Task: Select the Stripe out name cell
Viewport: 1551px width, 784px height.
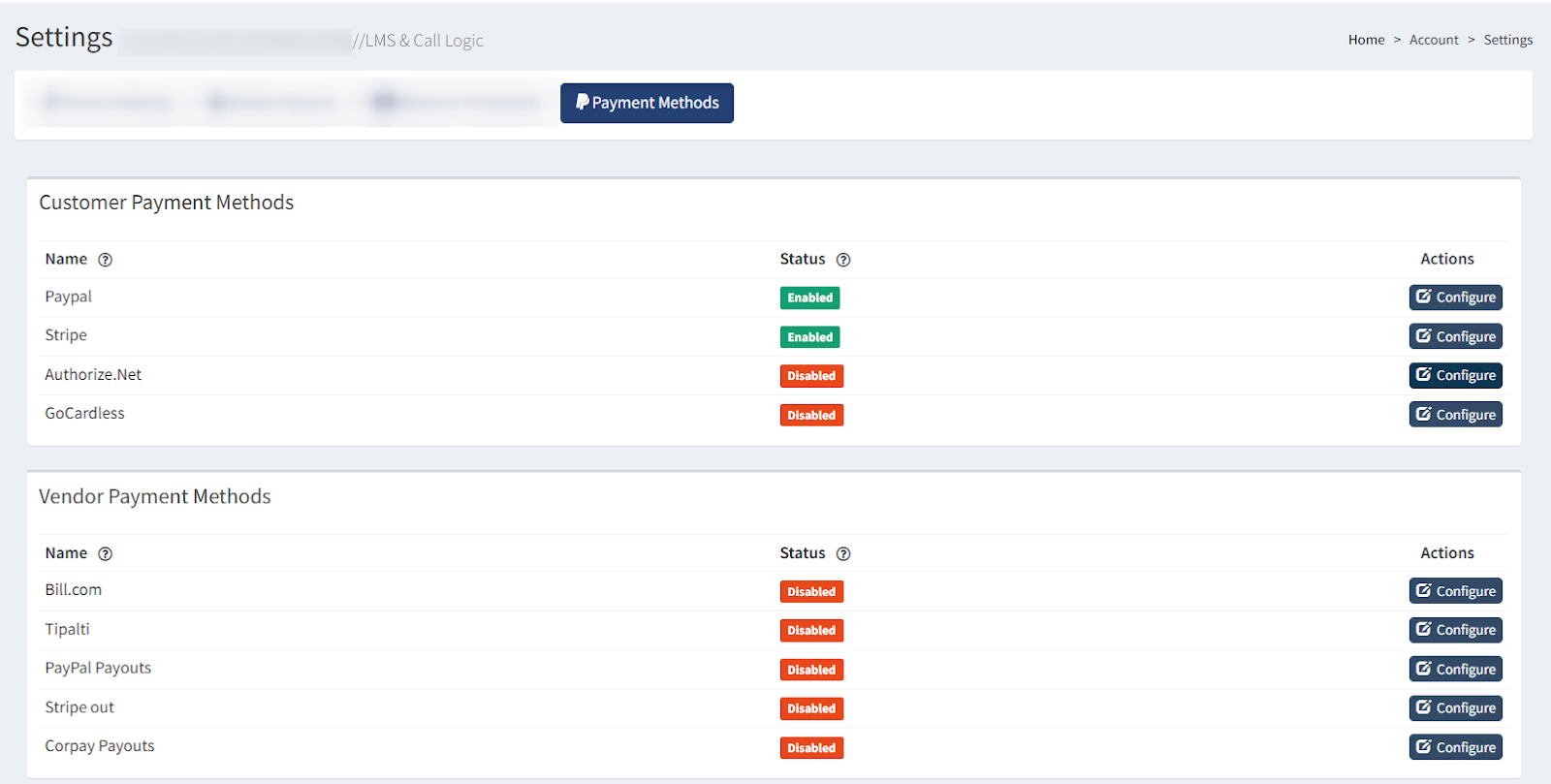Action: [79, 707]
